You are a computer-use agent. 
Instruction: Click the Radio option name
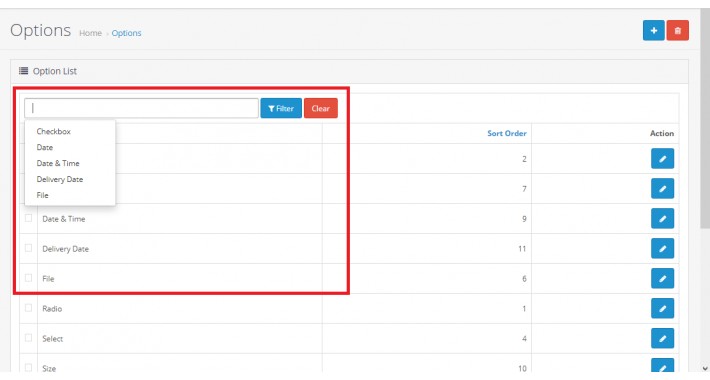pyautogui.click(x=52, y=308)
